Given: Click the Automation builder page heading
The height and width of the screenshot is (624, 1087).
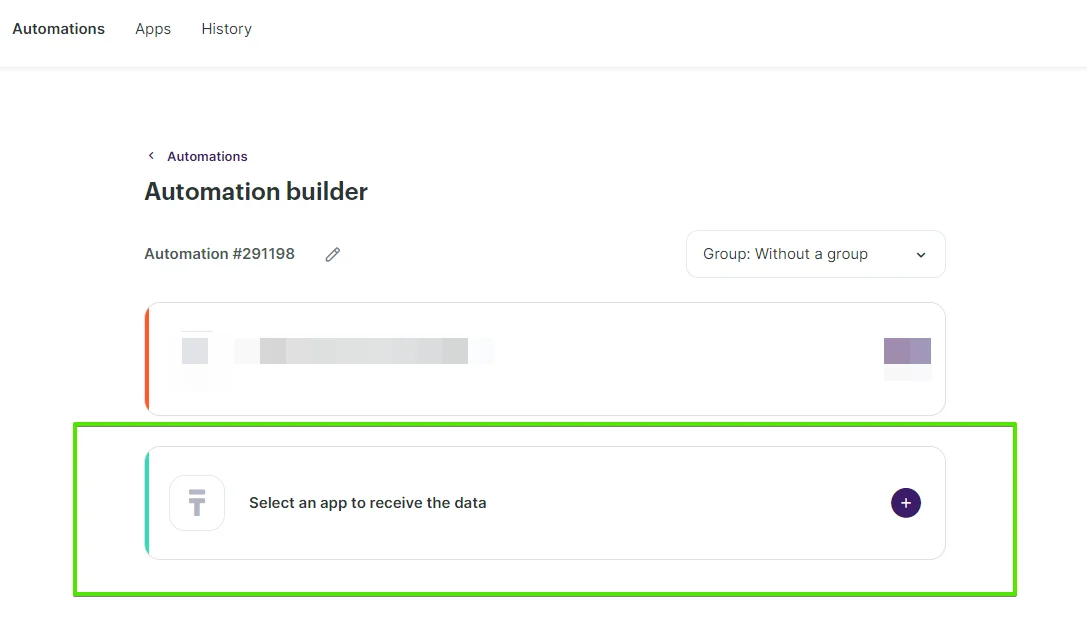Looking at the screenshot, I should (256, 191).
